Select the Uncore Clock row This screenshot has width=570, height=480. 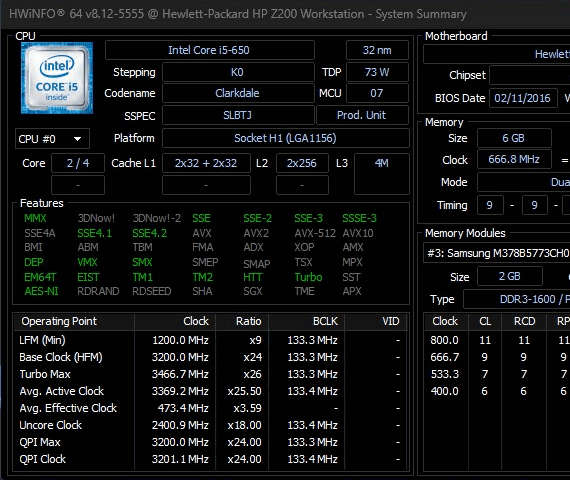point(210,425)
